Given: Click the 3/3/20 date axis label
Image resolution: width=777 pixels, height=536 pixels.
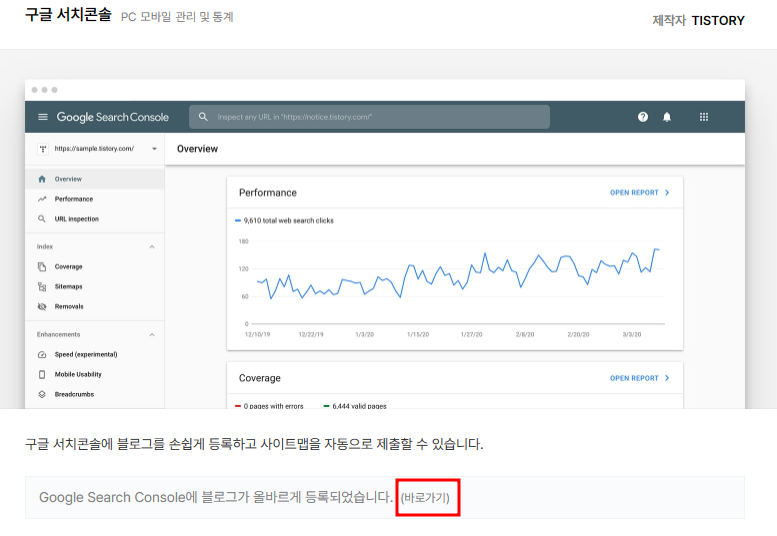Looking at the screenshot, I should (x=632, y=334).
